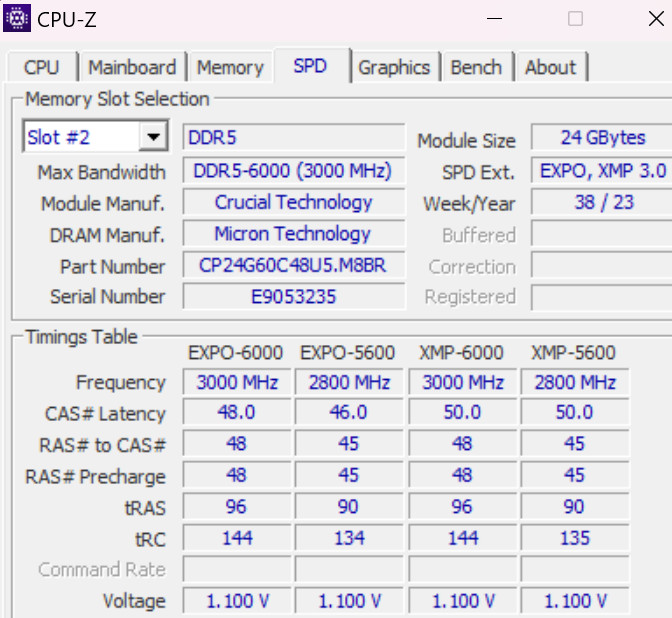Image resolution: width=672 pixels, height=618 pixels.
Task: Select the SPD tab
Action: 310,66
